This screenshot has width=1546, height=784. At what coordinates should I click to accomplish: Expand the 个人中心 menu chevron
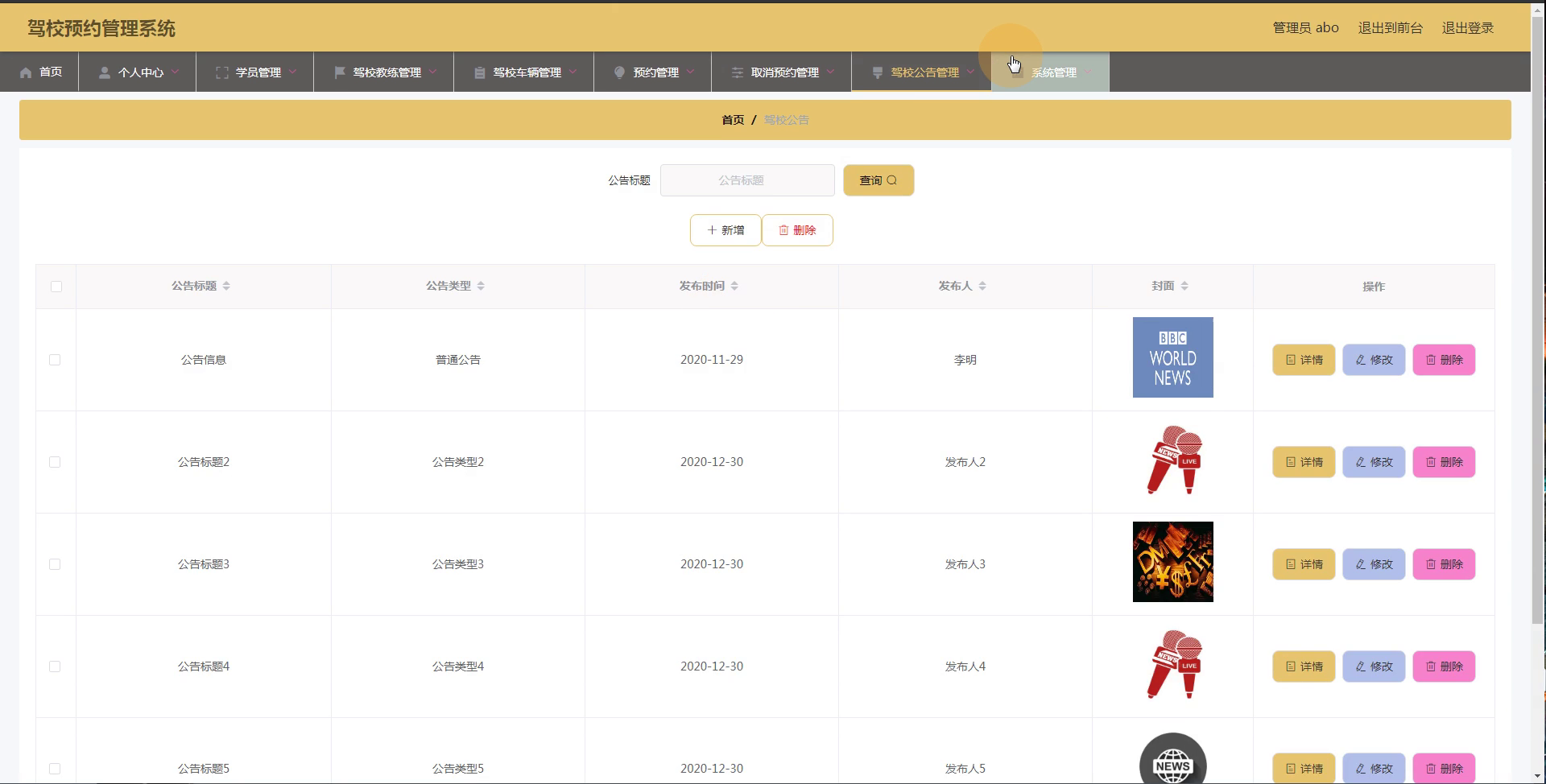pos(176,72)
